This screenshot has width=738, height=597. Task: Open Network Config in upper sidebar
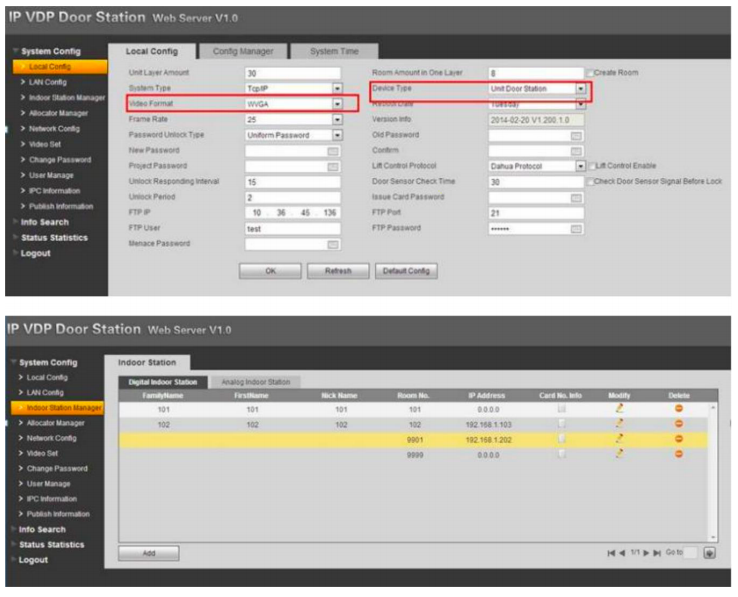54,129
